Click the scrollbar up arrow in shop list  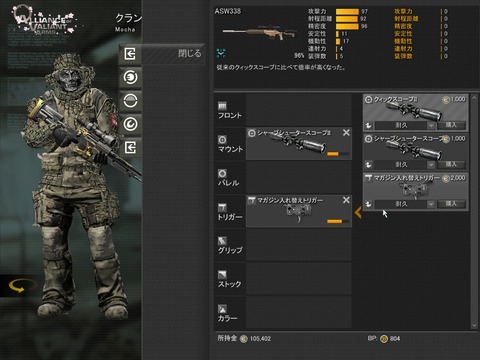click(x=474, y=97)
